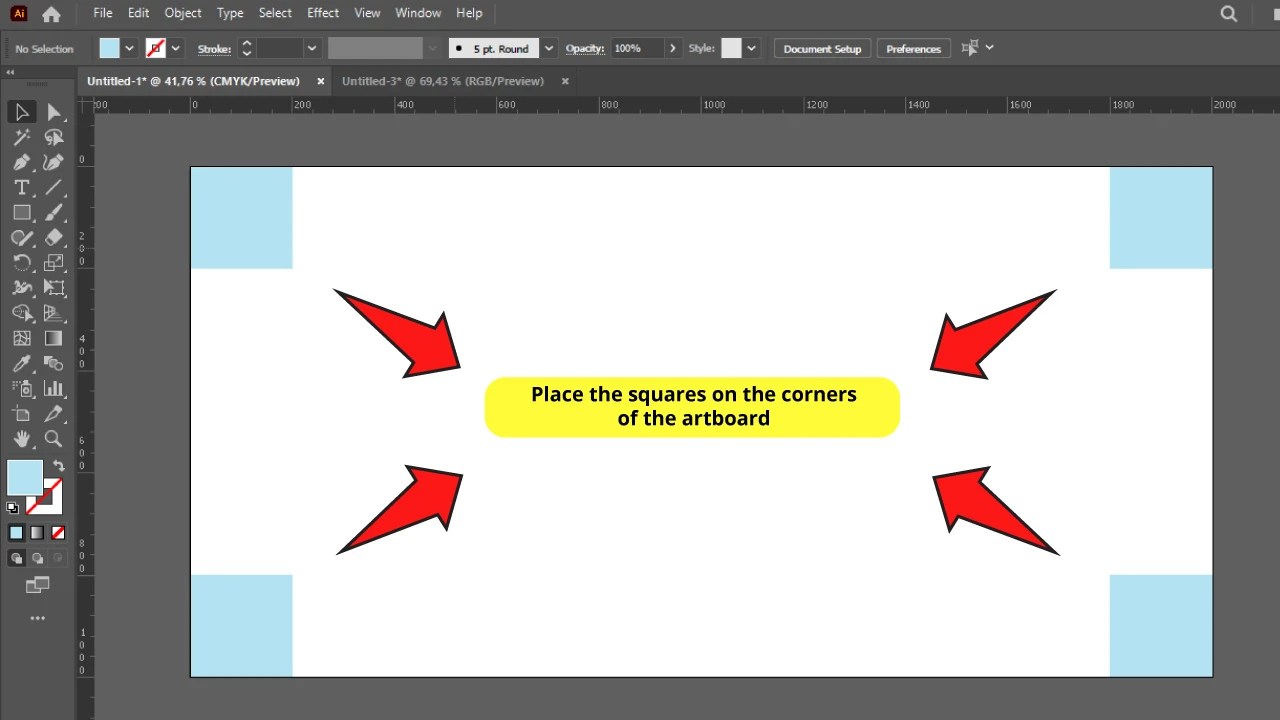This screenshot has width=1280, height=720.
Task: Open the Preferences dialog
Action: click(x=911, y=47)
